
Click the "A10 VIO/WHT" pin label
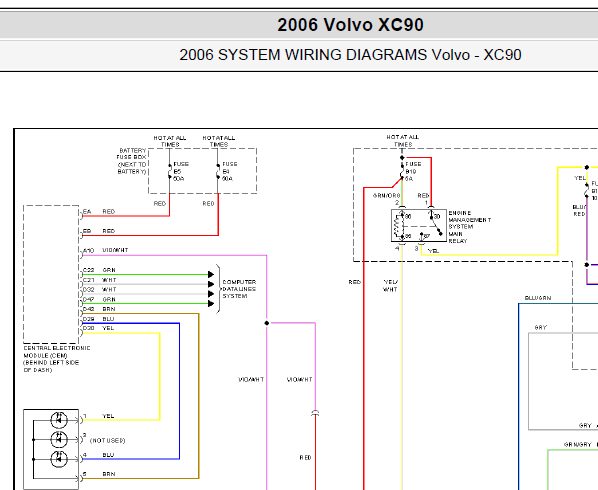pyautogui.click(x=106, y=251)
